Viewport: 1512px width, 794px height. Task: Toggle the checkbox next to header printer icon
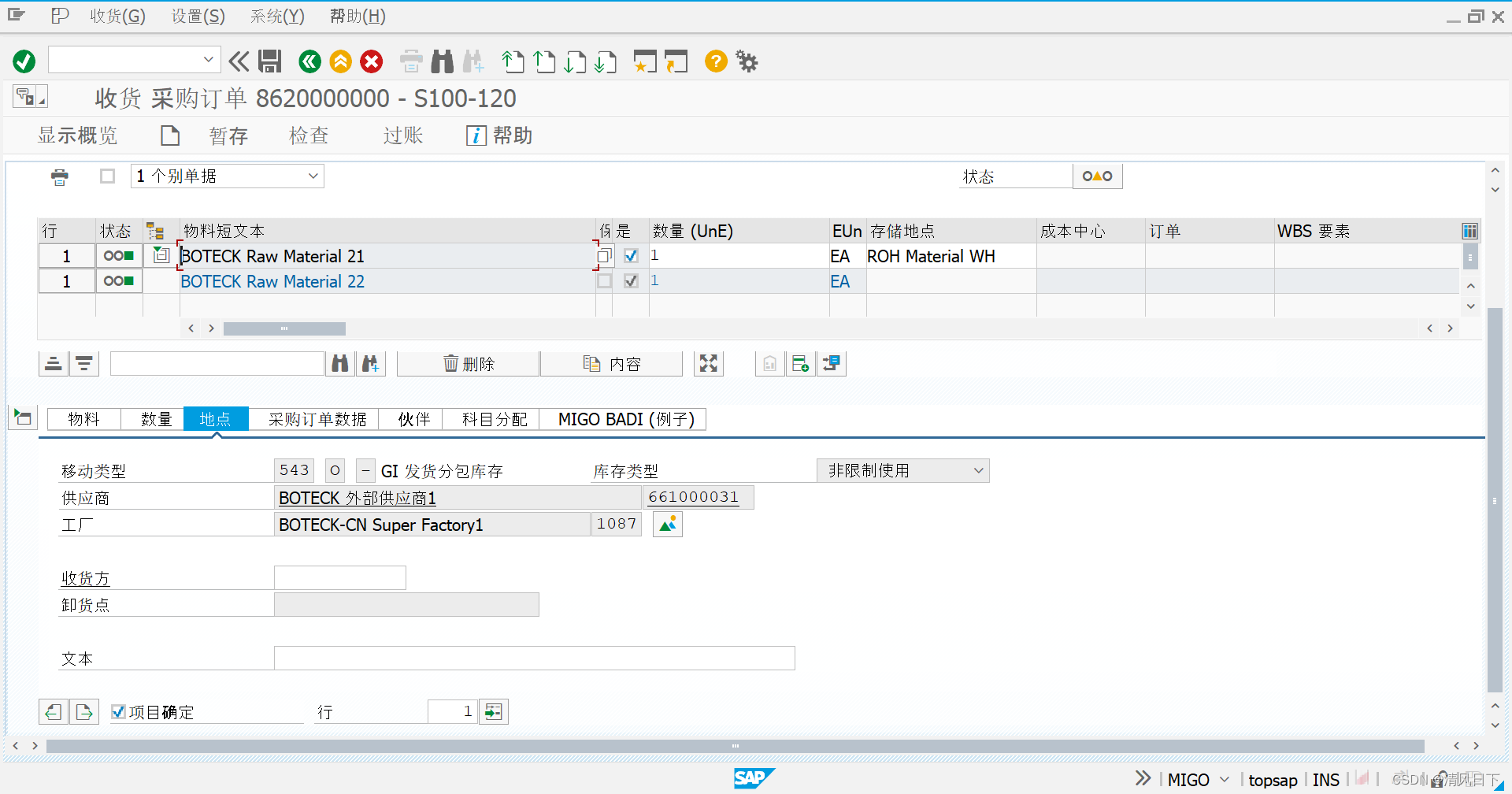pyautogui.click(x=108, y=176)
